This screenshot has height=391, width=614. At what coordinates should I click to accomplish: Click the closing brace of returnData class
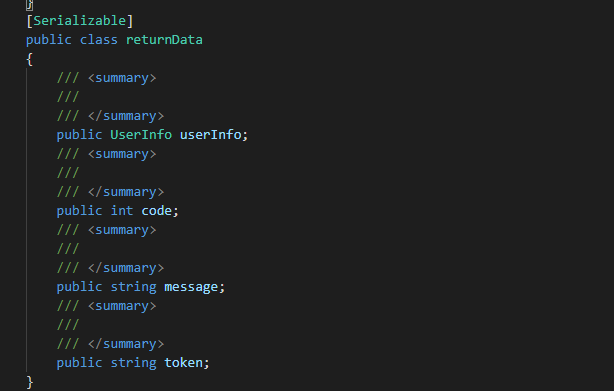click(x=30, y=382)
